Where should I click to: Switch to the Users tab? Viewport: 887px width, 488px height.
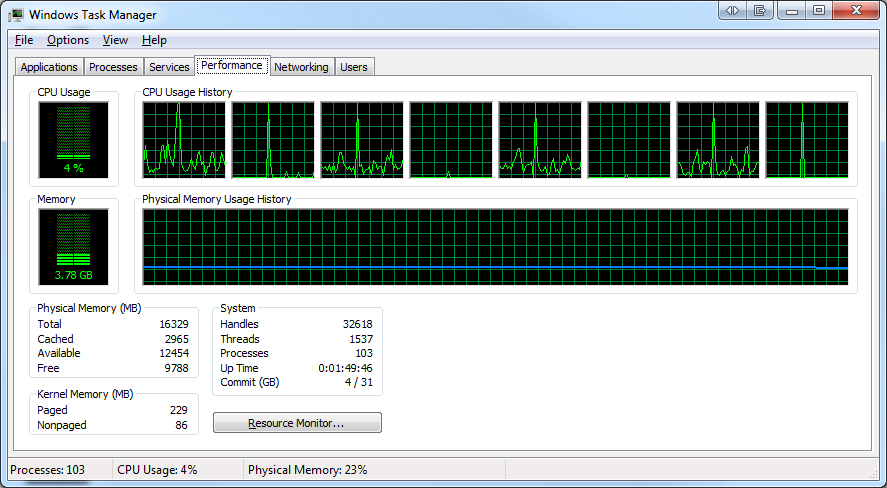(354, 67)
